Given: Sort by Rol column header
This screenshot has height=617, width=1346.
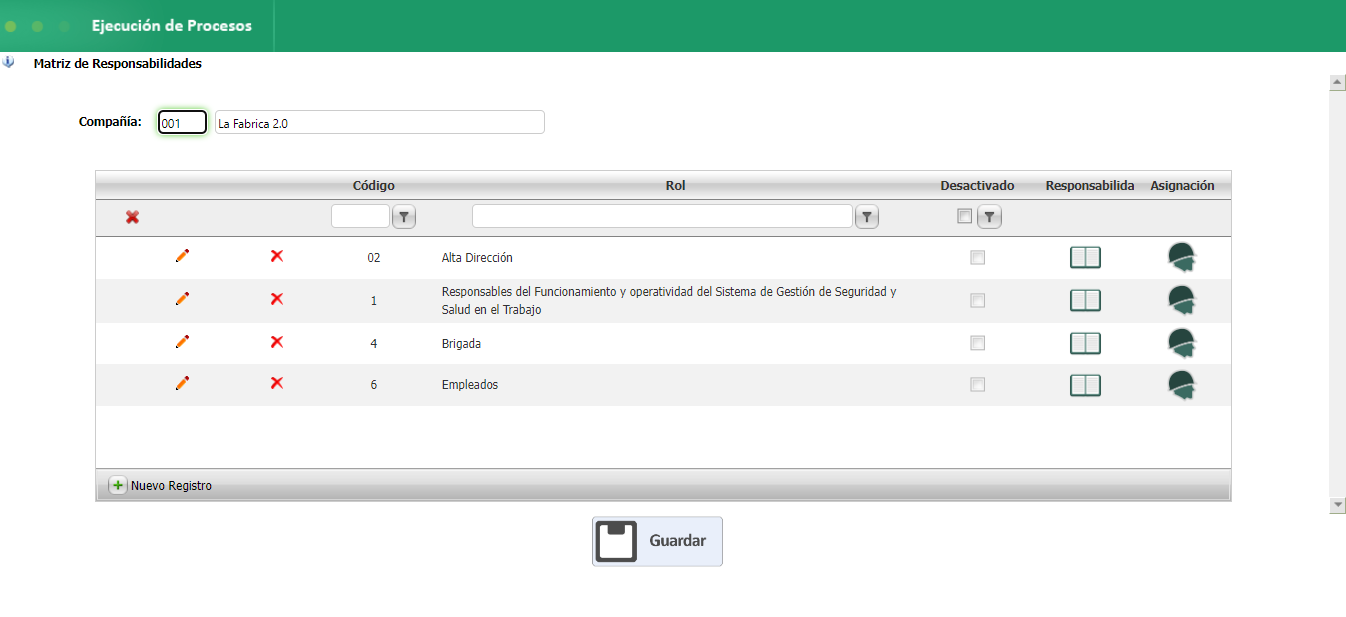Looking at the screenshot, I should coord(676,185).
